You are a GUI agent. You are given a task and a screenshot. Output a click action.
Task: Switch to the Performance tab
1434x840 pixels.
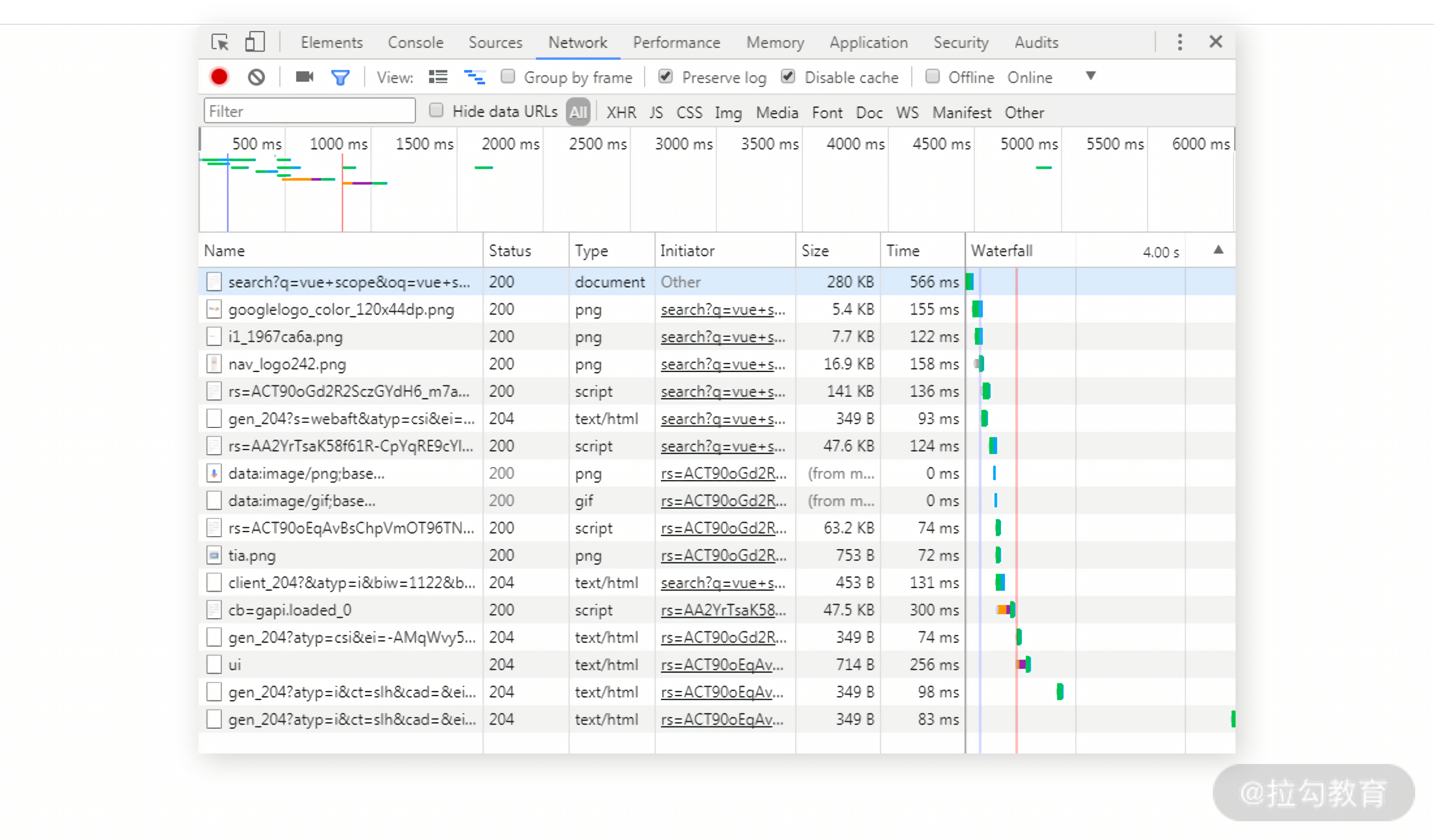click(x=677, y=43)
